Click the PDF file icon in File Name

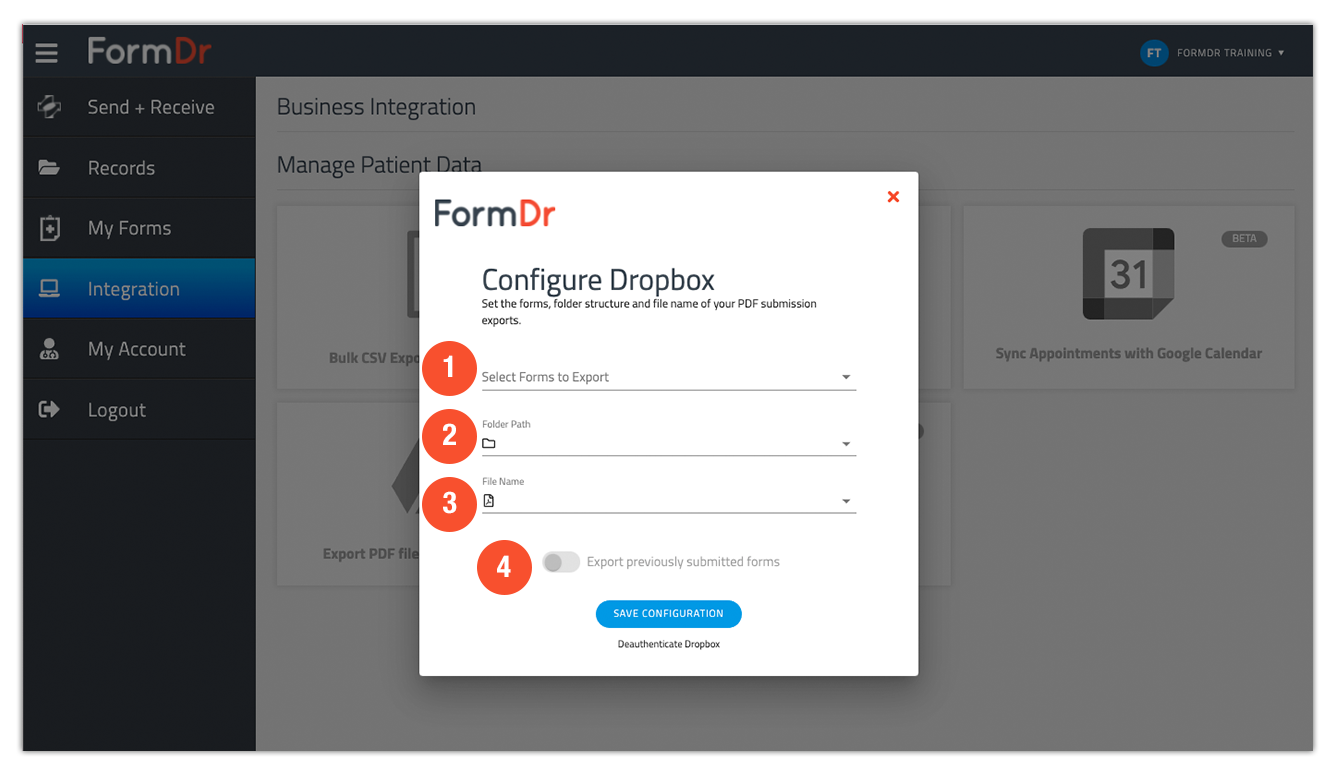click(489, 500)
